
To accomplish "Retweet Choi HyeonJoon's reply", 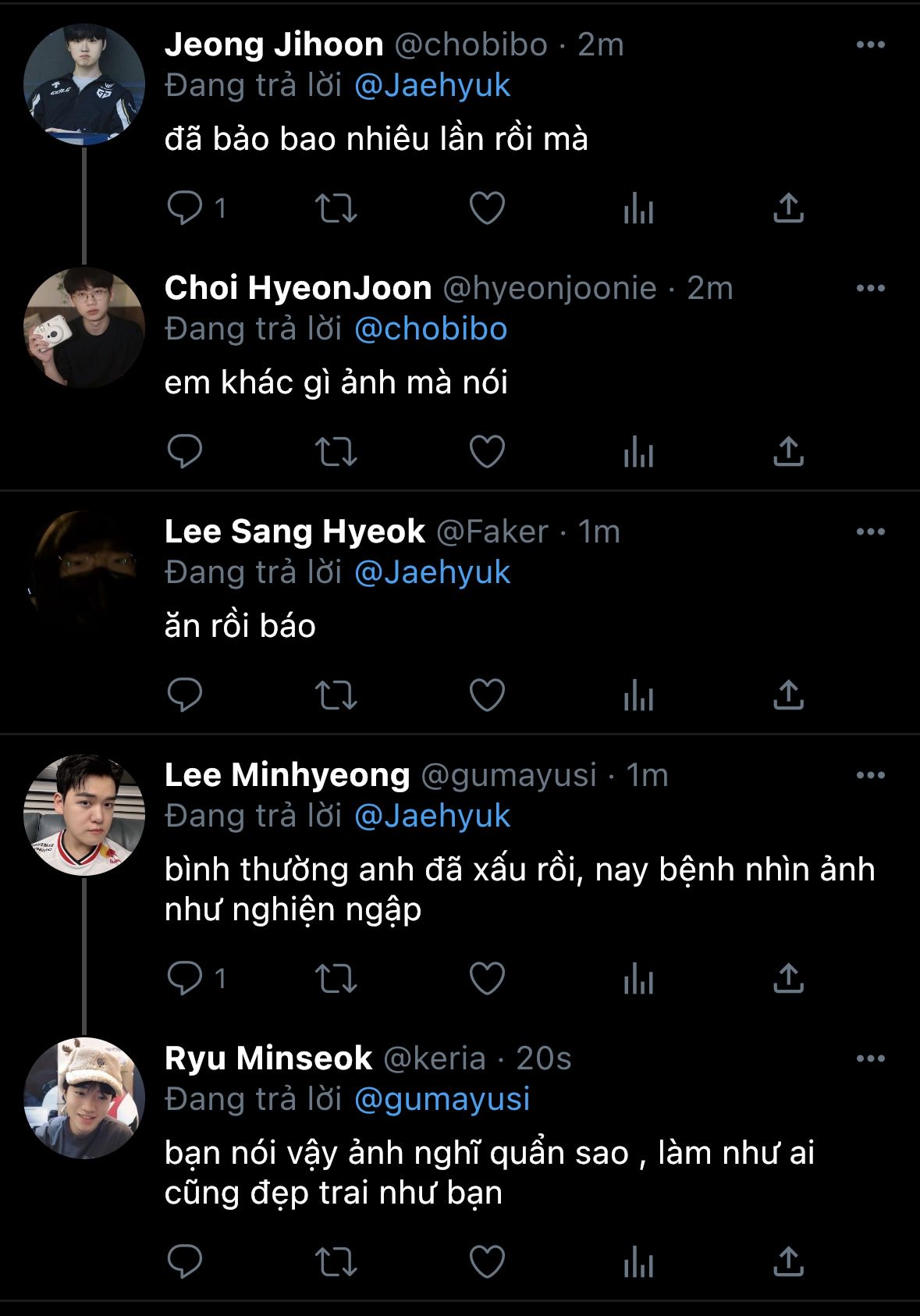I will point(336,452).
